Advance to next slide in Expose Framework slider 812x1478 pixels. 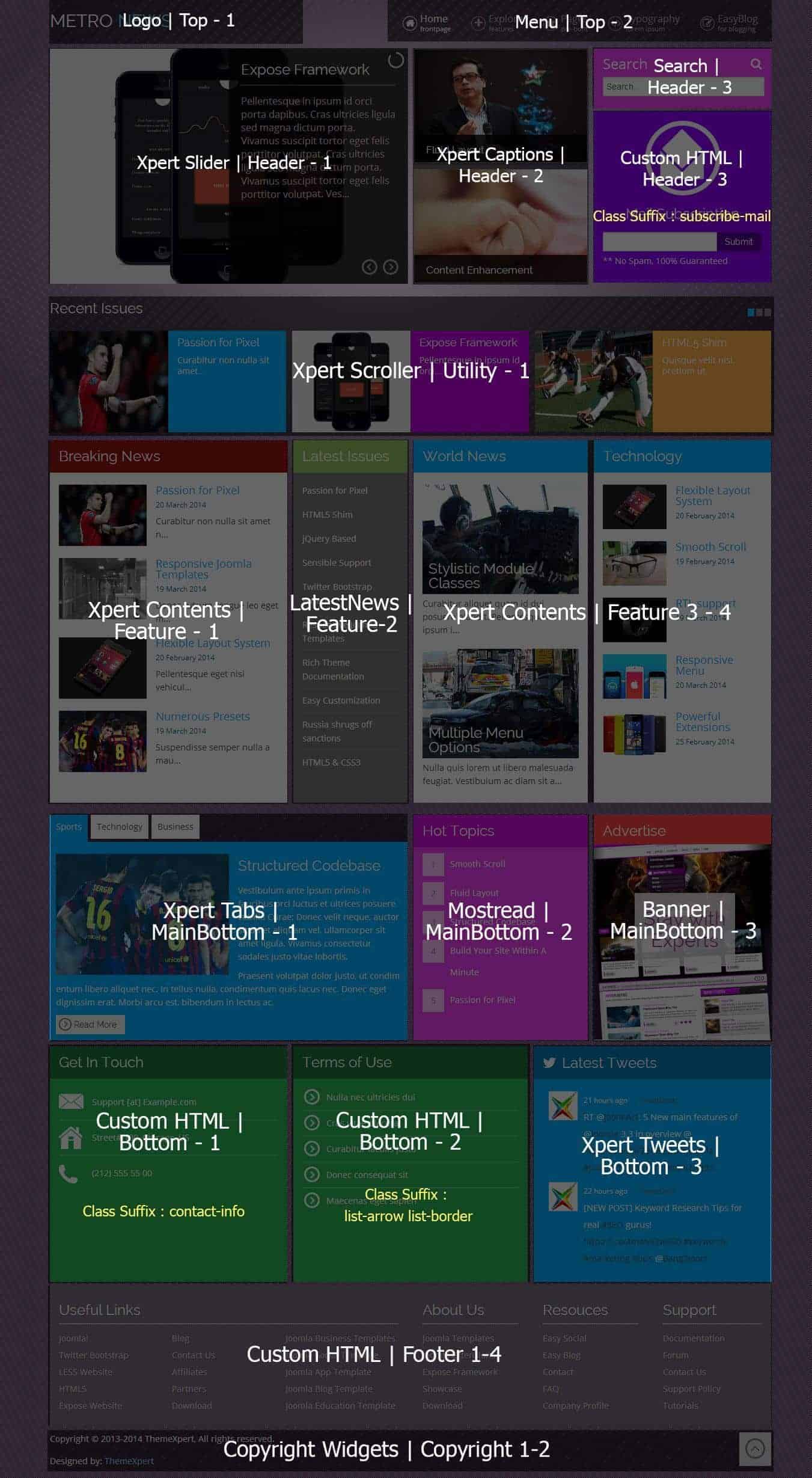click(x=391, y=267)
